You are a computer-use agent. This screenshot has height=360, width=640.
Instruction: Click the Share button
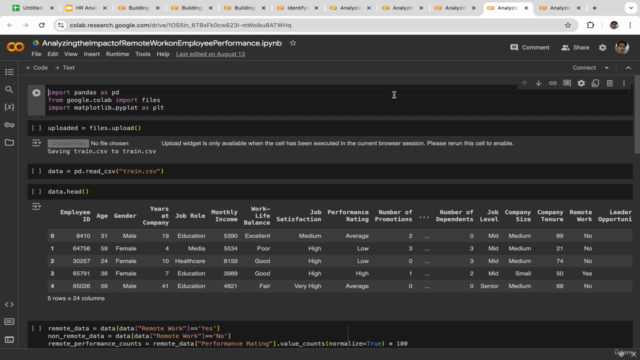575,47
